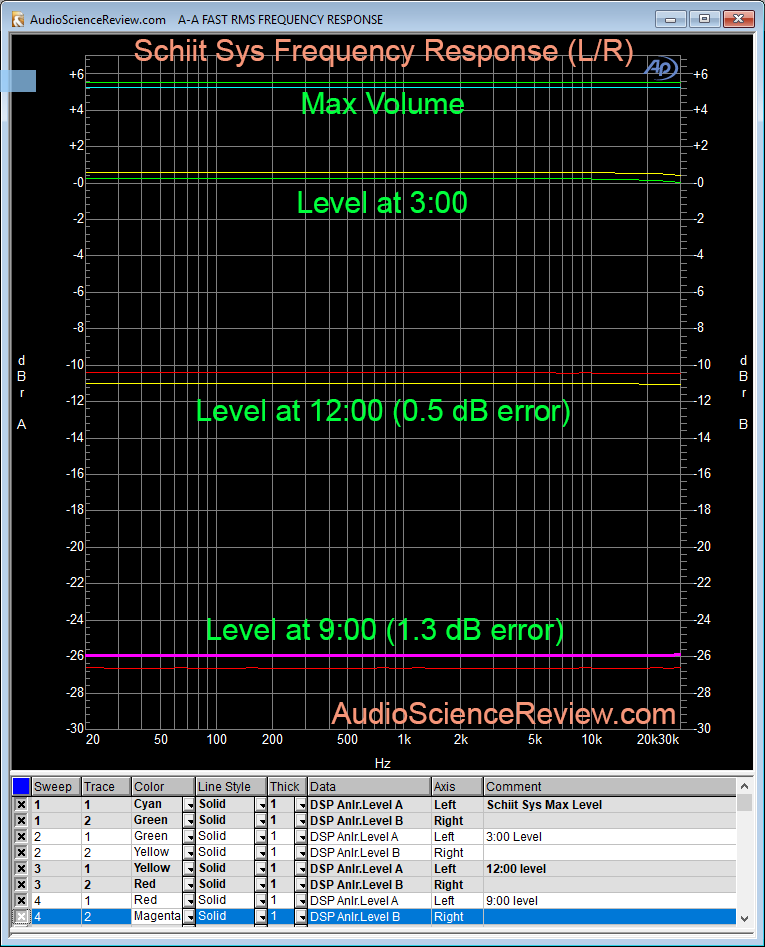Select the '12:00 level' comment cell
Viewport: 765px width, 947px height.
(610, 868)
